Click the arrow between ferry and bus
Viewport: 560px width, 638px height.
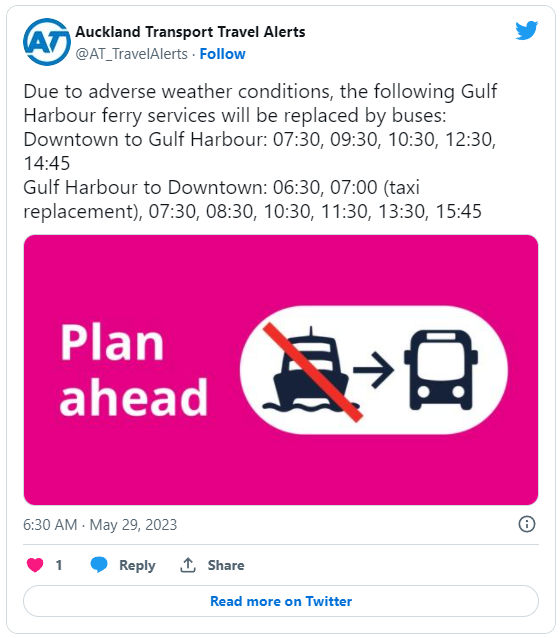click(x=373, y=369)
